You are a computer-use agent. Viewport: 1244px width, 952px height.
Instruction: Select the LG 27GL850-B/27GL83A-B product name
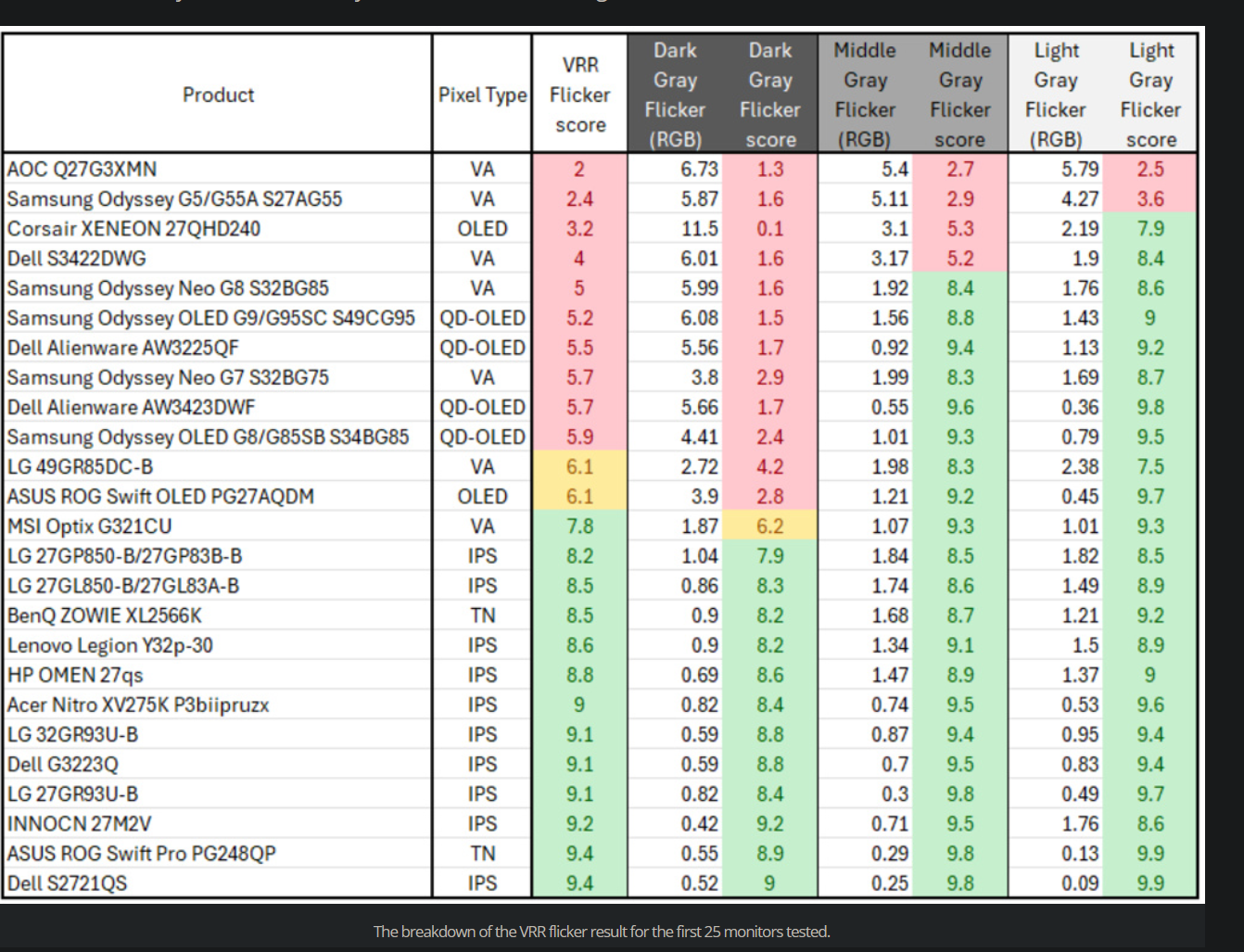[x=122, y=586]
